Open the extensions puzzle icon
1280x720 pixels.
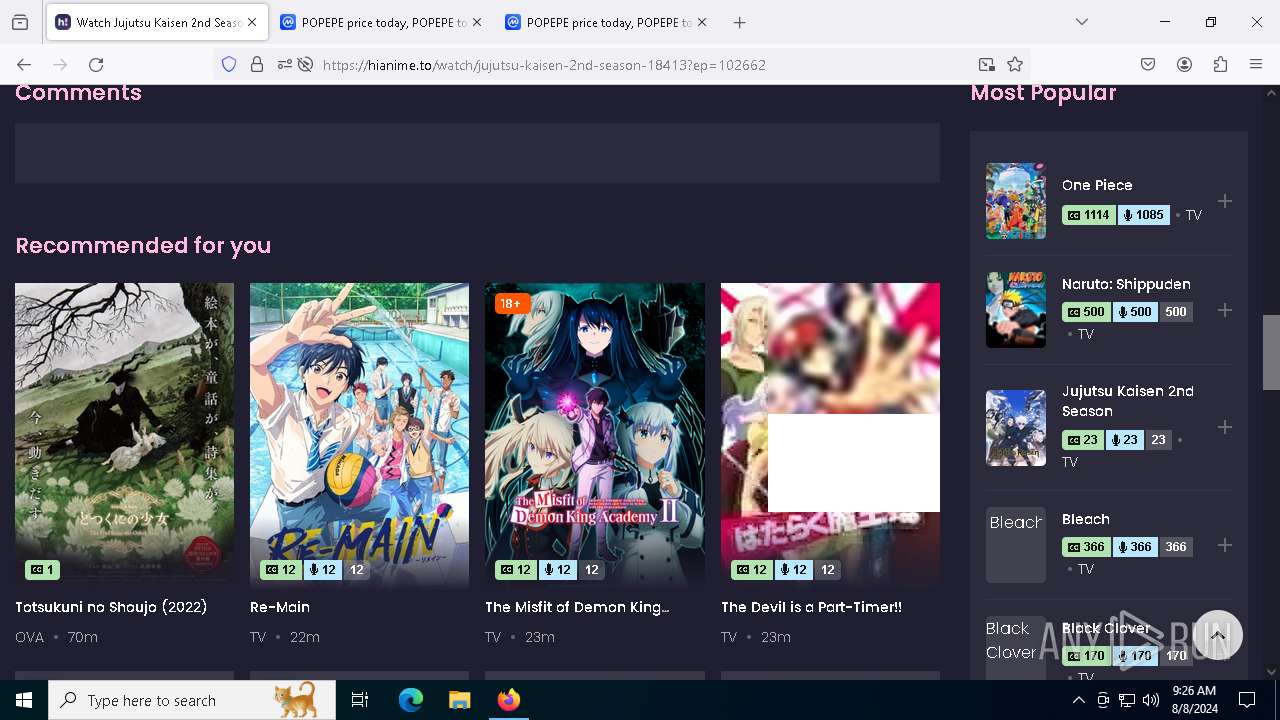(x=1220, y=64)
